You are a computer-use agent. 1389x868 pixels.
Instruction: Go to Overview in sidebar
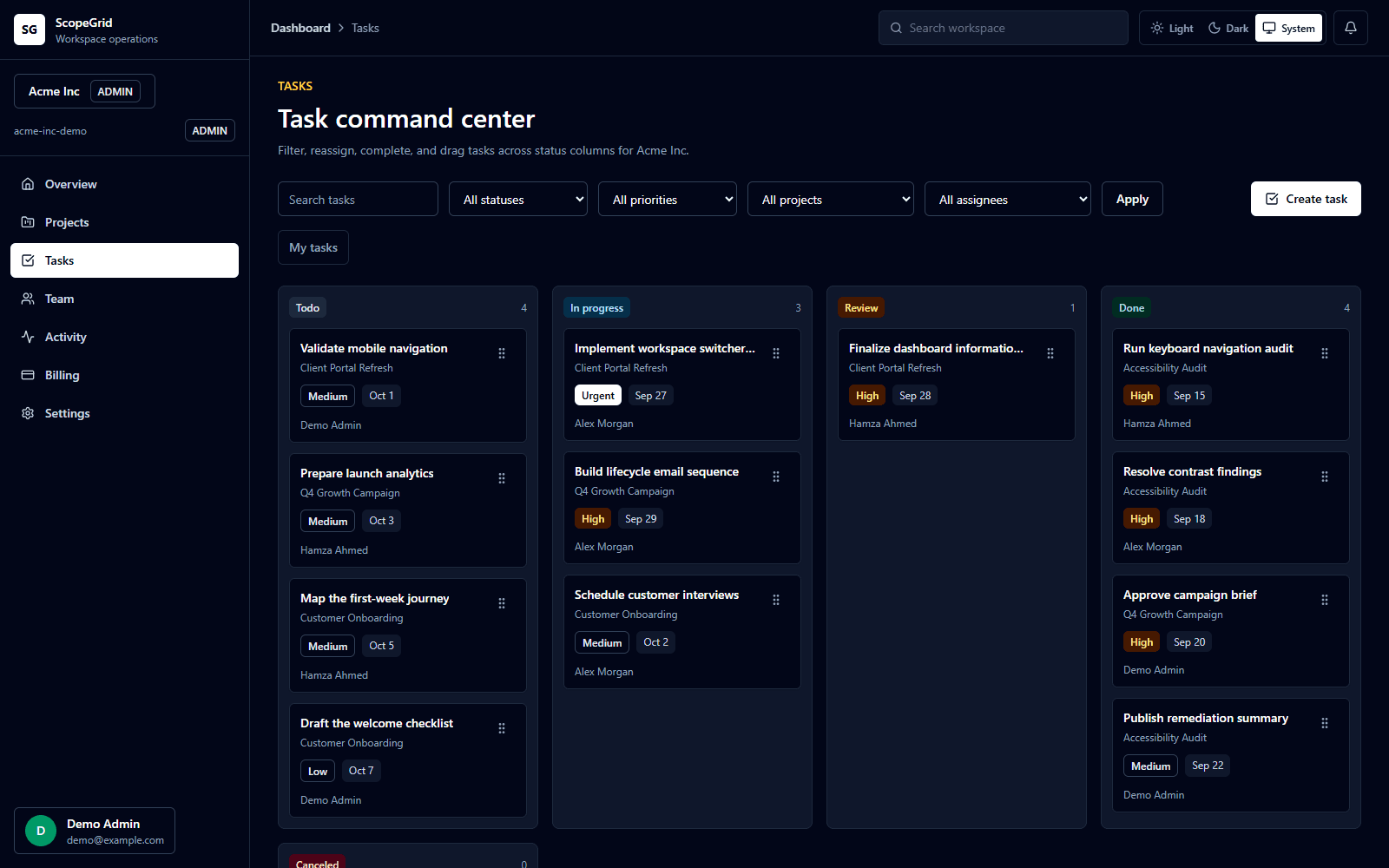(124, 184)
